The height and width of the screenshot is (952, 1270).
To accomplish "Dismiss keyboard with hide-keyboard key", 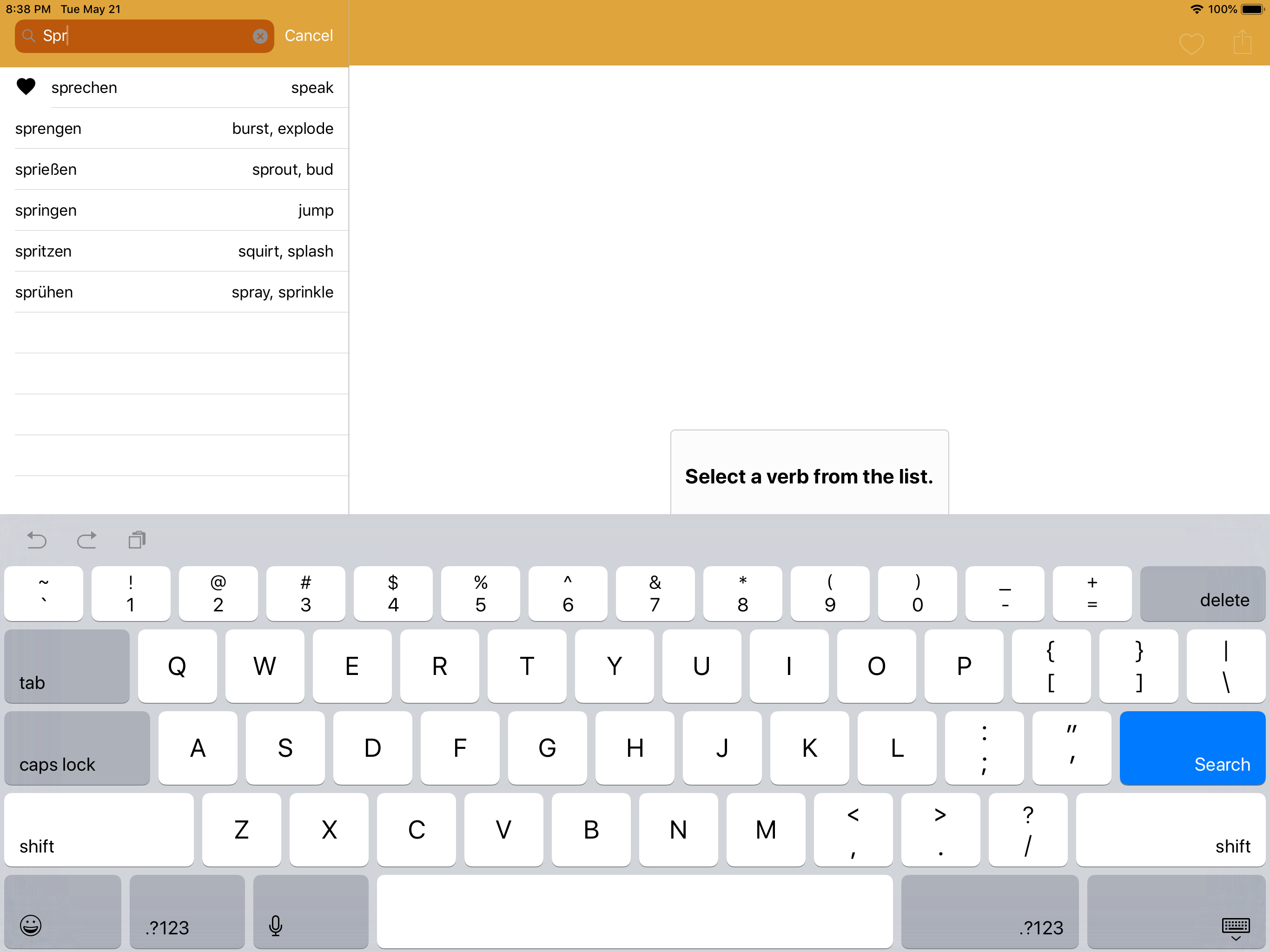I will tap(1177, 912).
